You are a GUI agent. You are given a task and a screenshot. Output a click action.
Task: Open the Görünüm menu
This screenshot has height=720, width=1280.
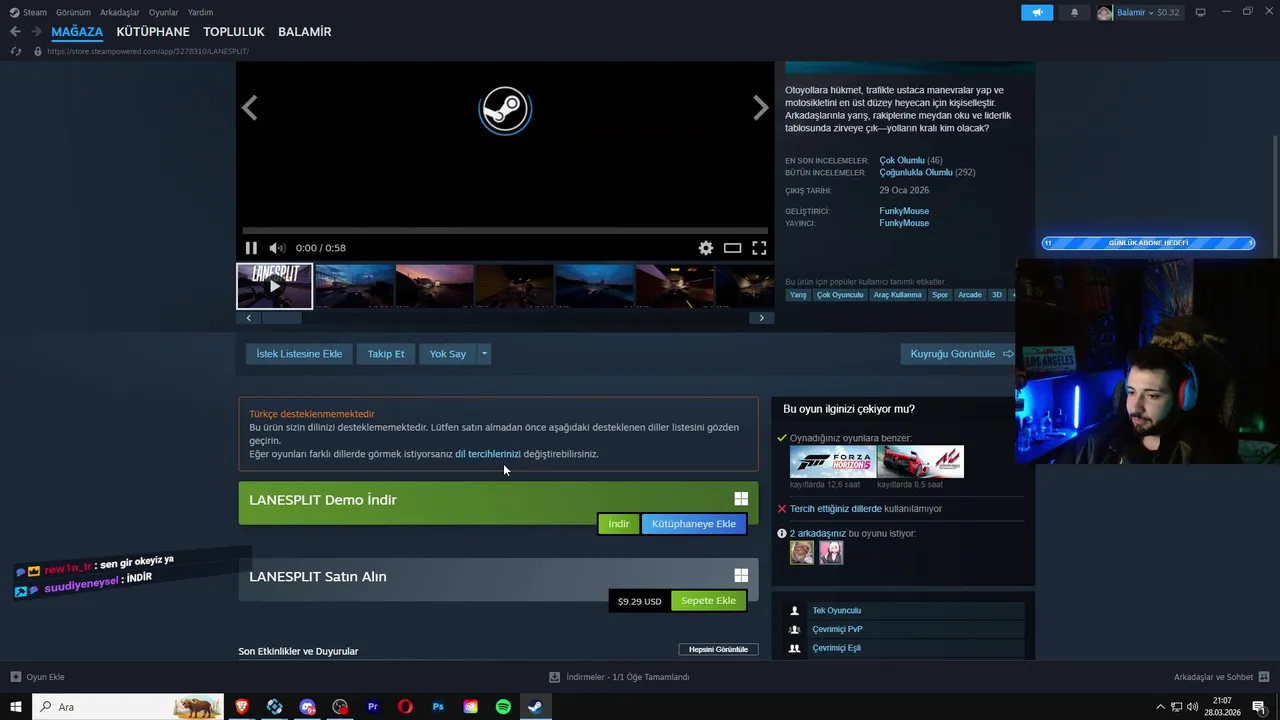coord(73,12)
